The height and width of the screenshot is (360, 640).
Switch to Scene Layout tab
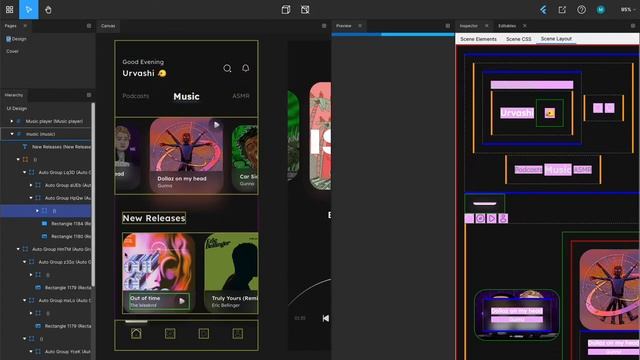point(556,39)
